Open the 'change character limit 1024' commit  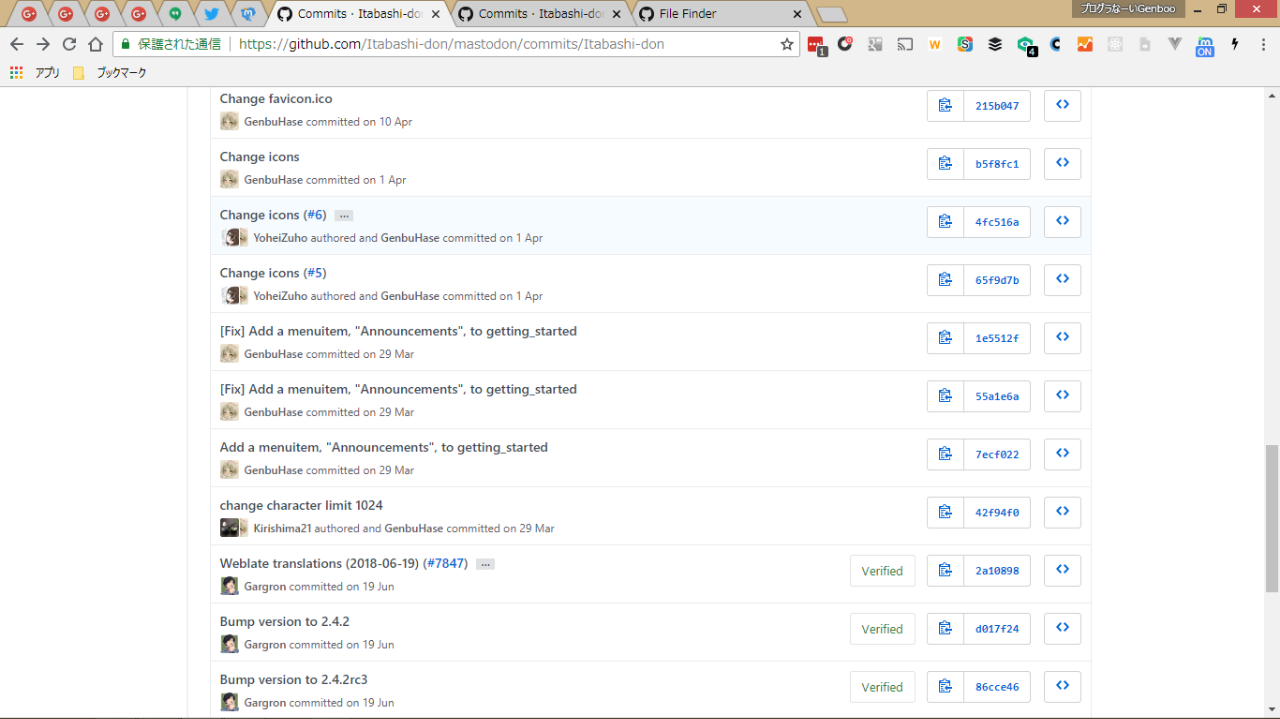point(301,505)
